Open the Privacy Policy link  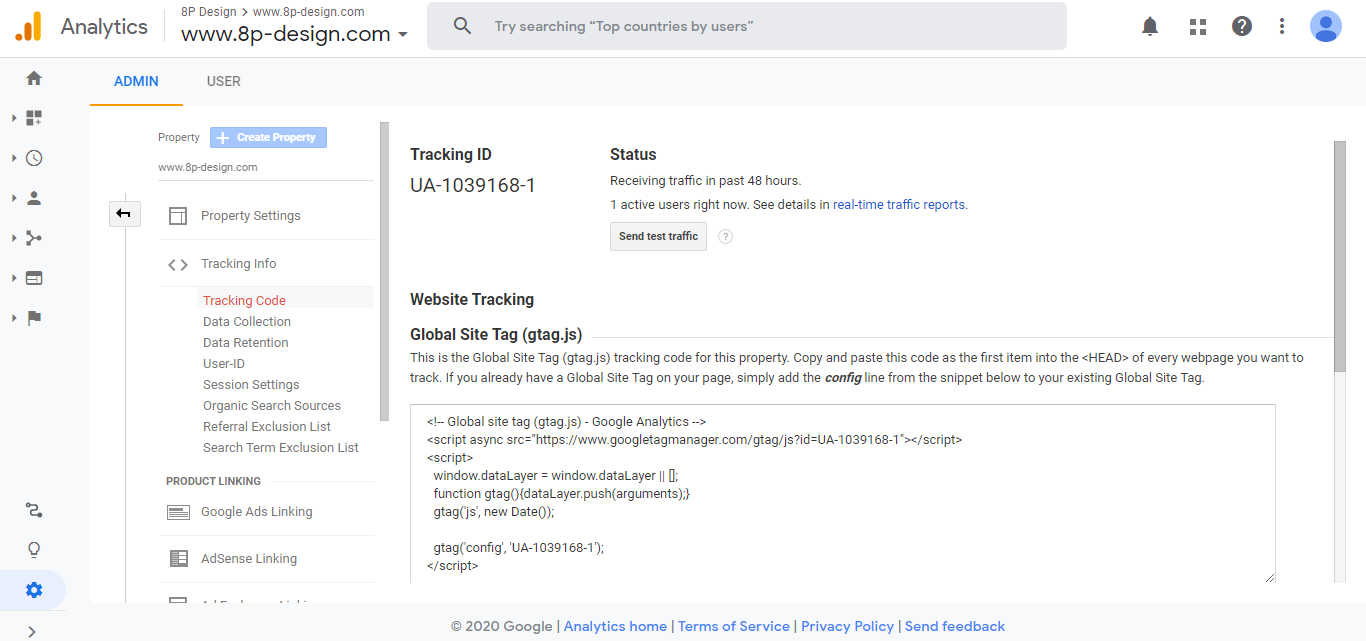tap(847, 627)
